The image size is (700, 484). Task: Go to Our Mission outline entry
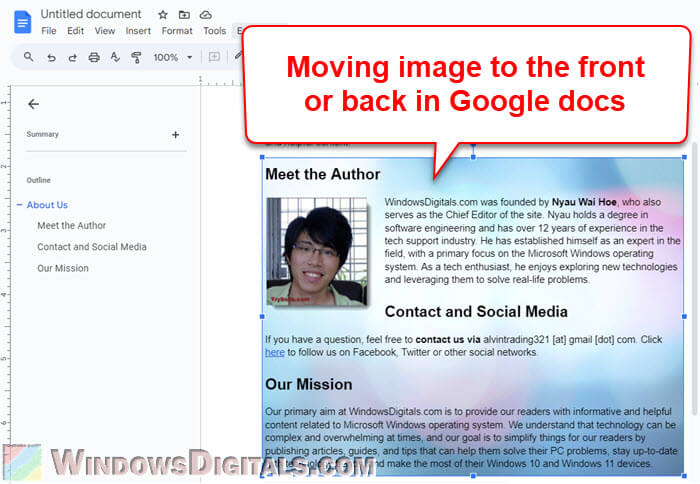coord(63,268)
